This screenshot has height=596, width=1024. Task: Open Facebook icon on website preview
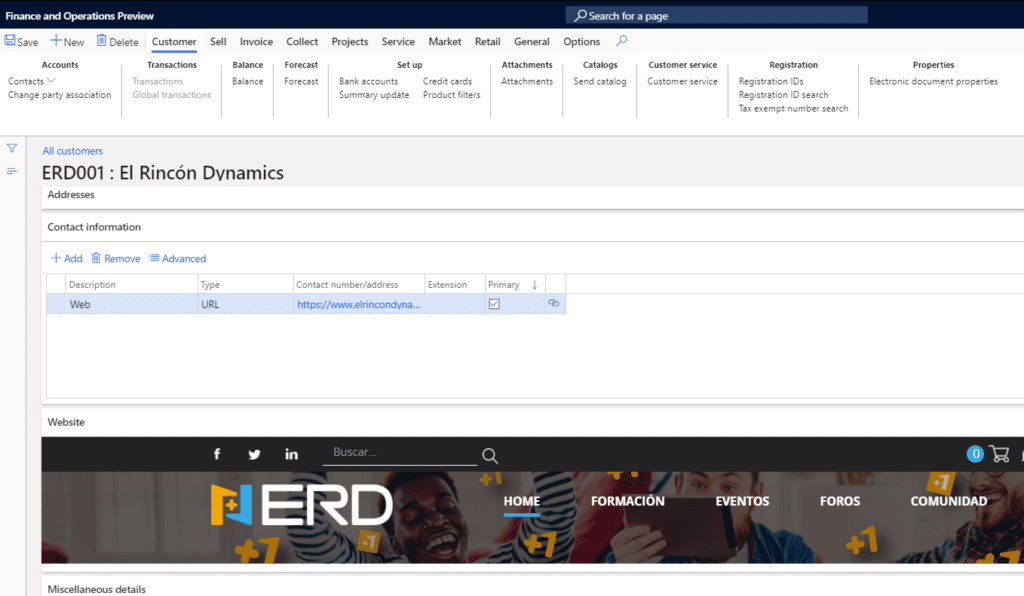pyautogui.click(x=217, y=454)
